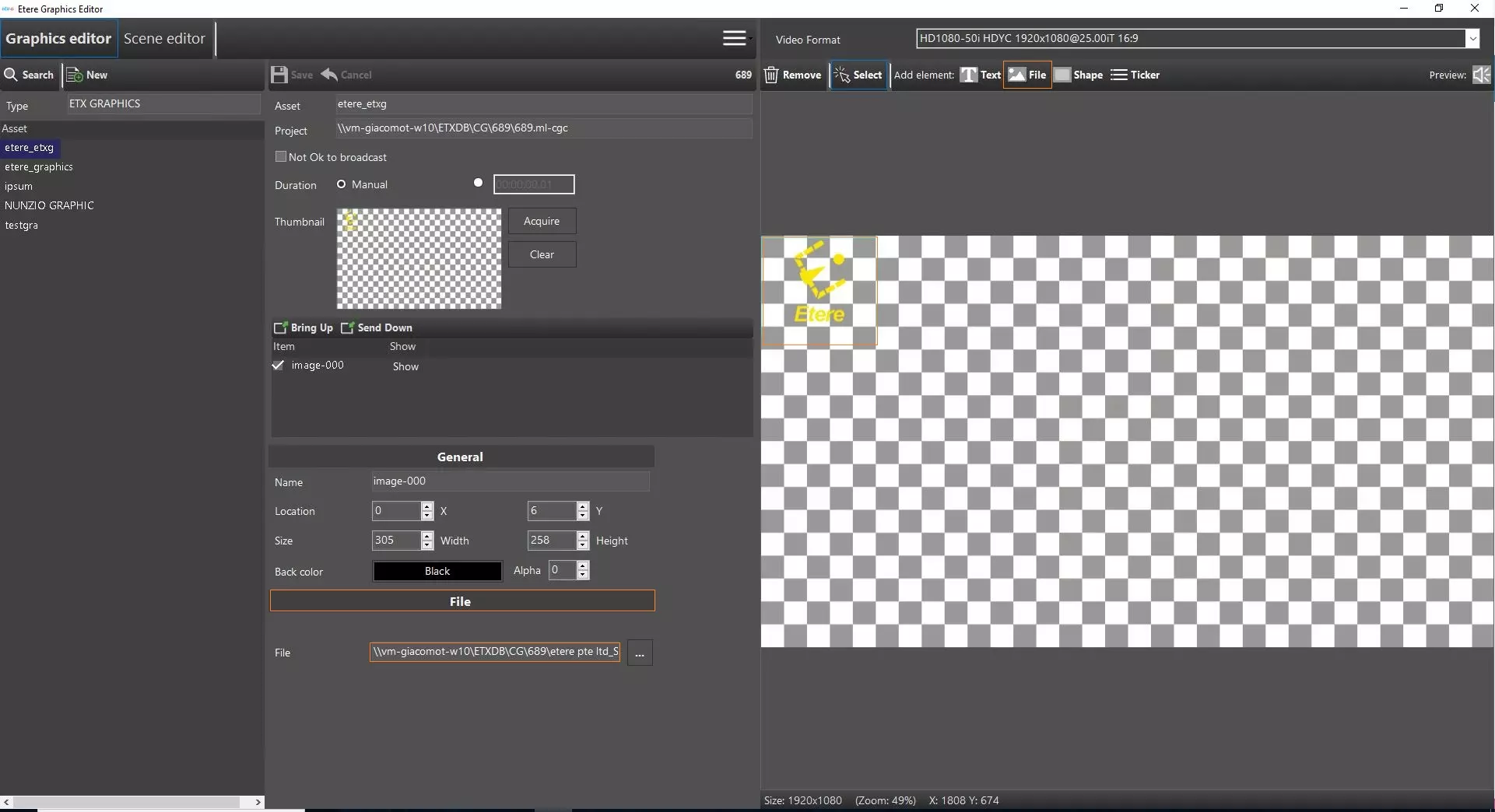The width and height of the screenshot is (1495, 812).
Task: Toggle the Preview speaker icon
Action: coord(1481,75)
